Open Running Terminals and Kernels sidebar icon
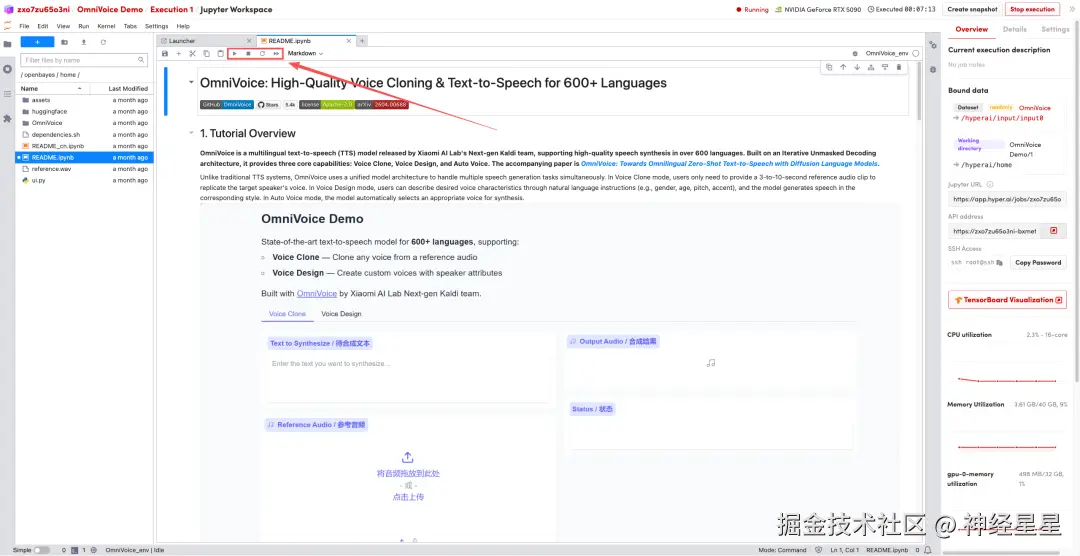Screen dimensions: 1080x556 point(8,69)
